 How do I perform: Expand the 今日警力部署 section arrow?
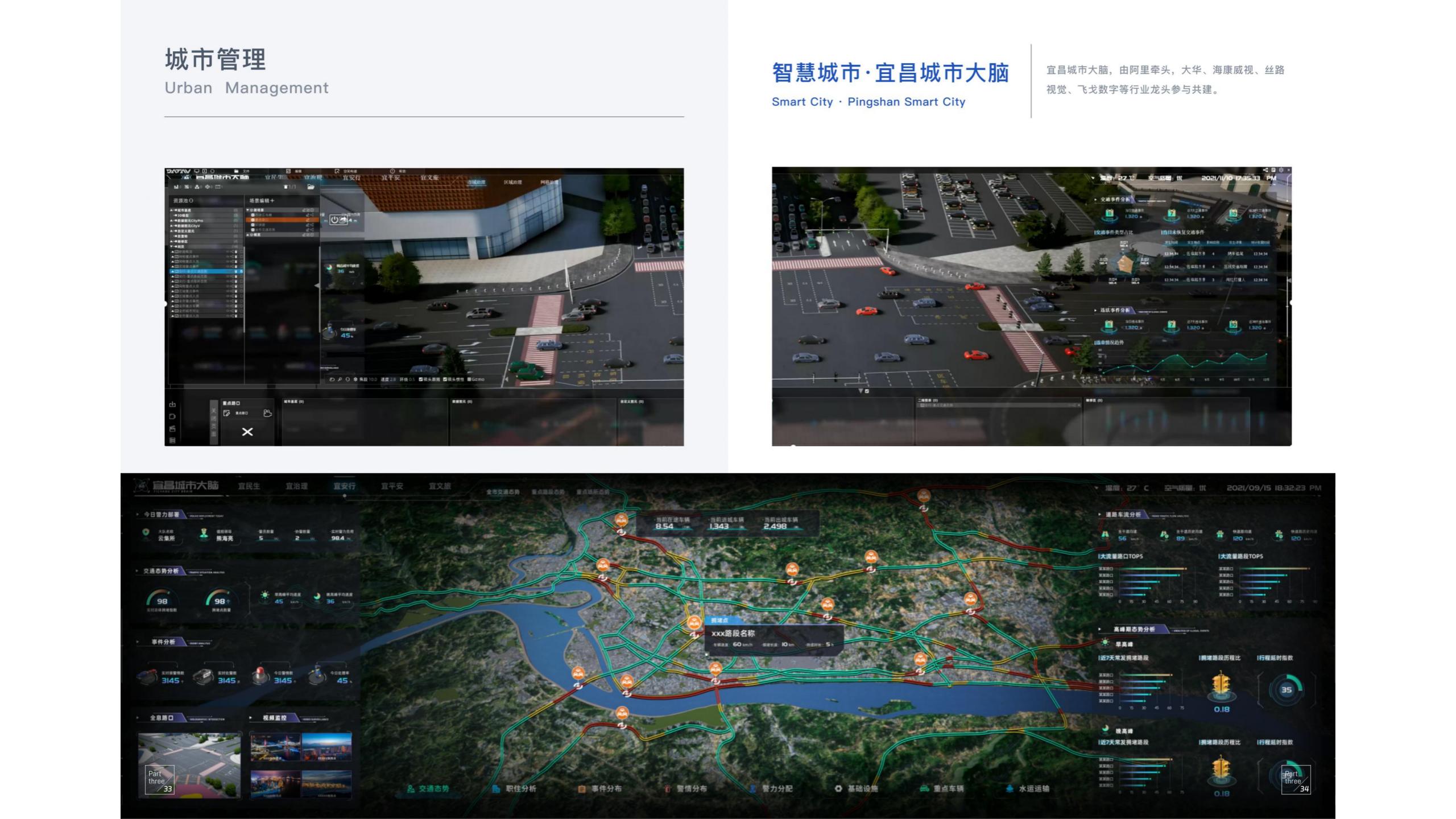(138, 514)
